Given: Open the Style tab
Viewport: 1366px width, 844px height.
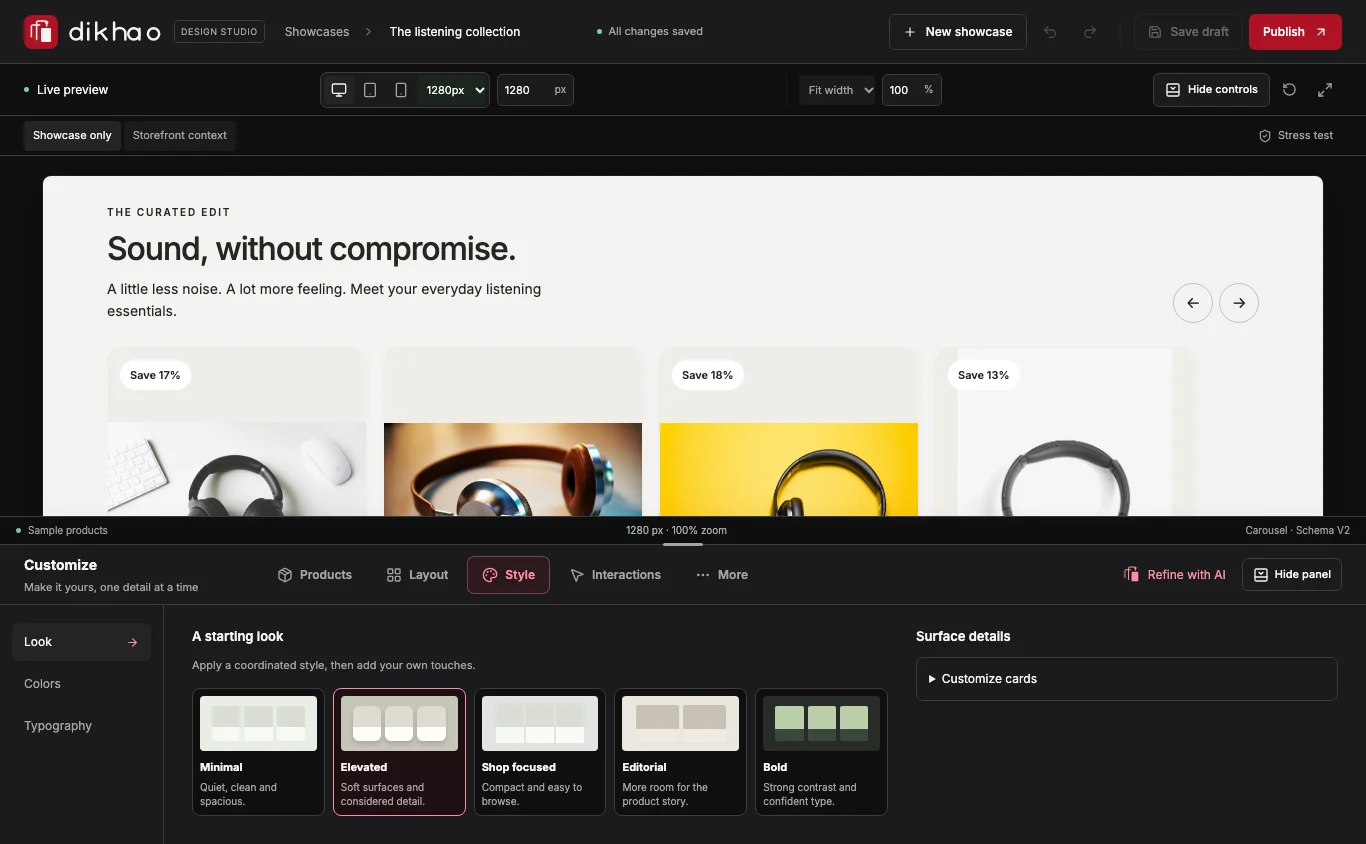Looking at the screenshot, I should coord(508,575).
